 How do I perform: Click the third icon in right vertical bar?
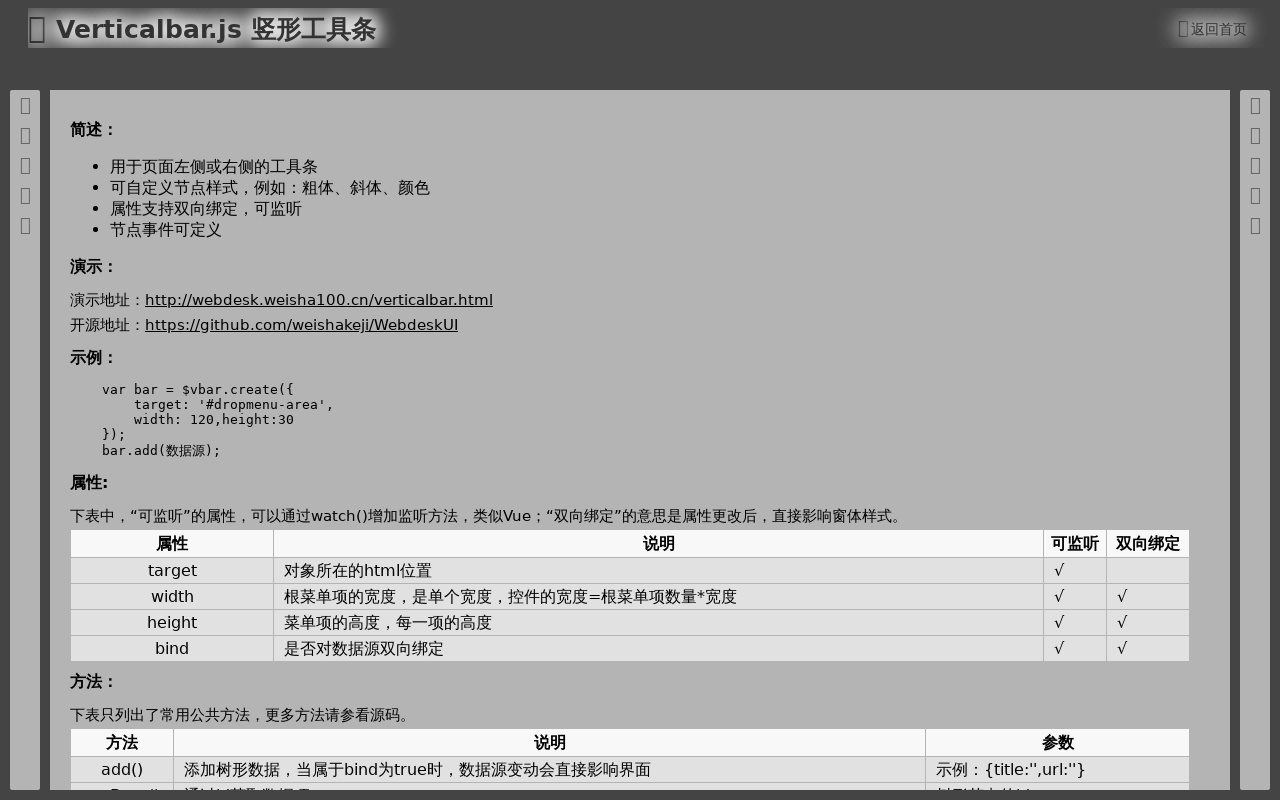(x=1255, y=166)
